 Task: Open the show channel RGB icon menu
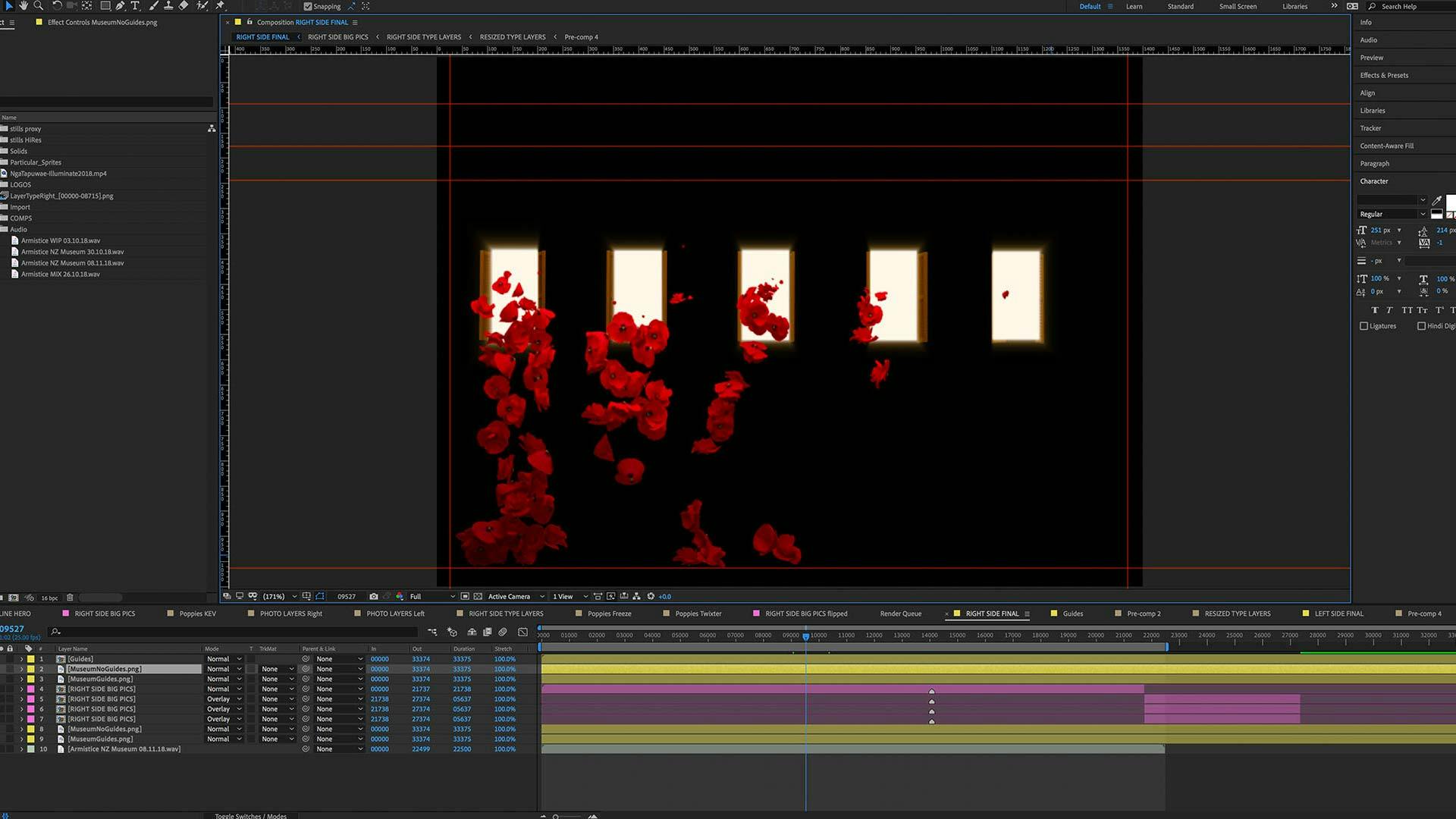point(400,597)
